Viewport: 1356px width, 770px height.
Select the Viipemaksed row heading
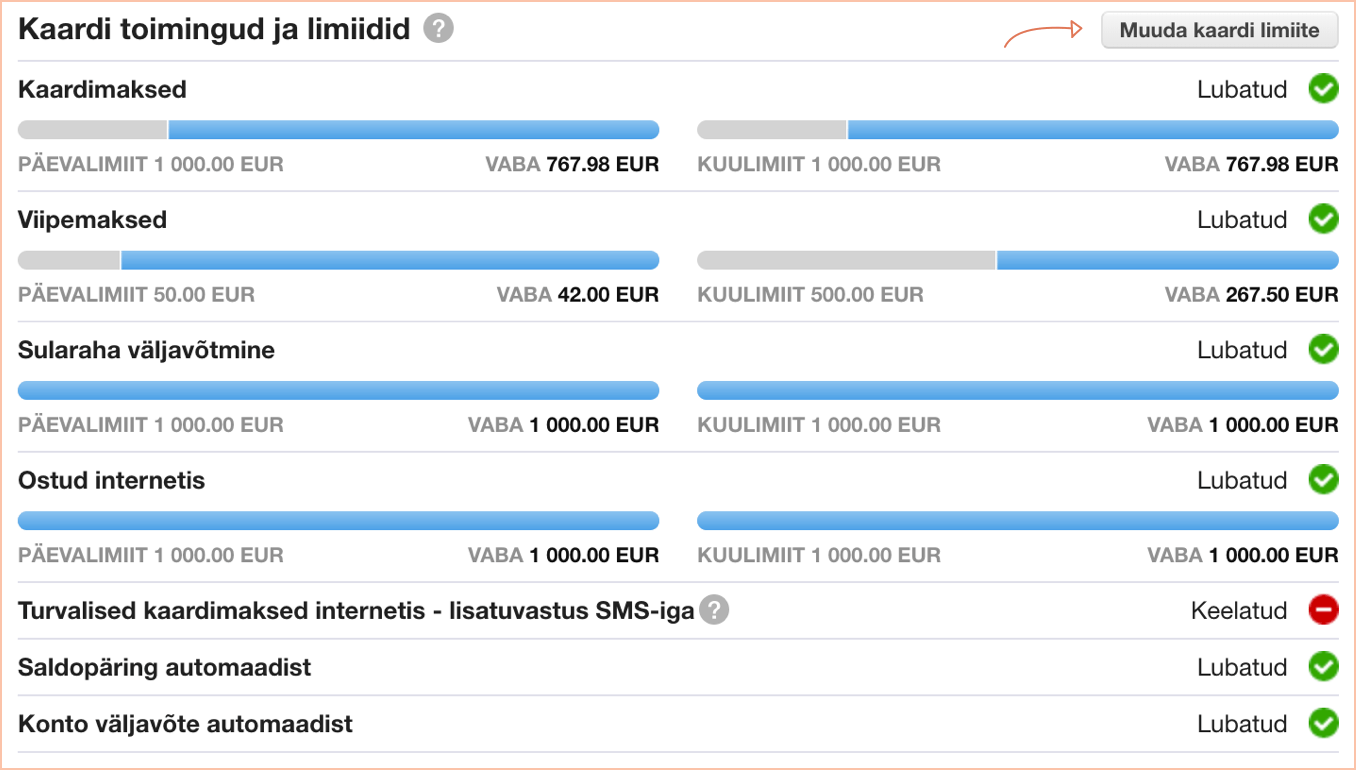tap(92, 219)
